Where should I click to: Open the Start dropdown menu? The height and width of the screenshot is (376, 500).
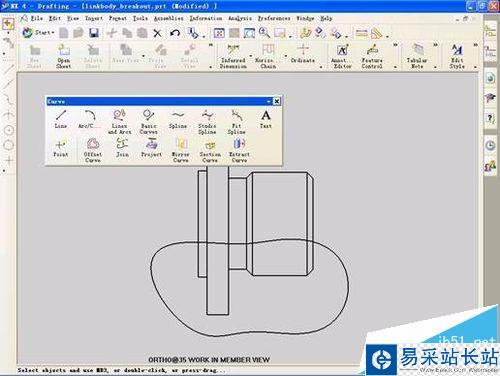coord(38,33)
